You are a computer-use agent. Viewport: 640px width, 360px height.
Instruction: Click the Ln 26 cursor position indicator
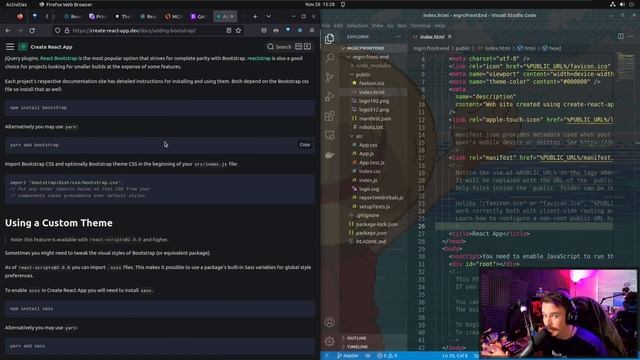(455, 356)
